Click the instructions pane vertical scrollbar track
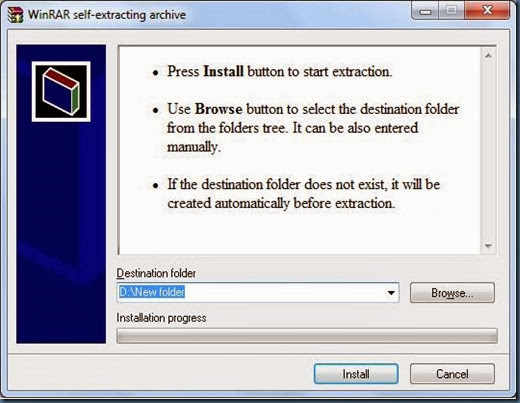 tap(488, 151)
